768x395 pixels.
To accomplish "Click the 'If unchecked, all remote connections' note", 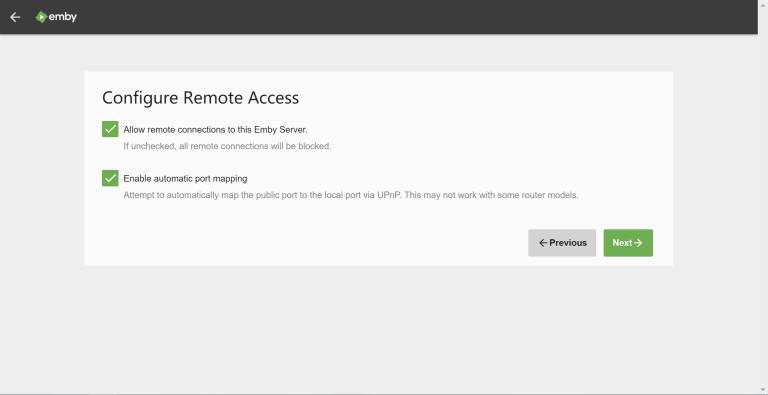I will point(227,146).
